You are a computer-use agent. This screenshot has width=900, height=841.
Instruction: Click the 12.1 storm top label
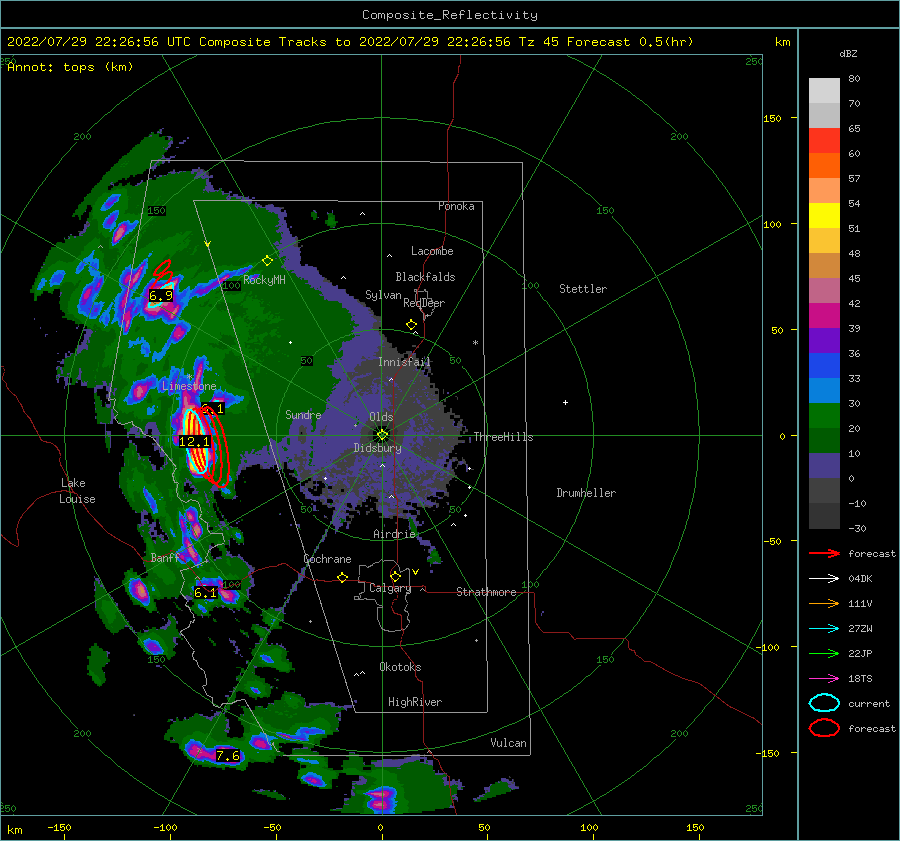coord(195,441)
